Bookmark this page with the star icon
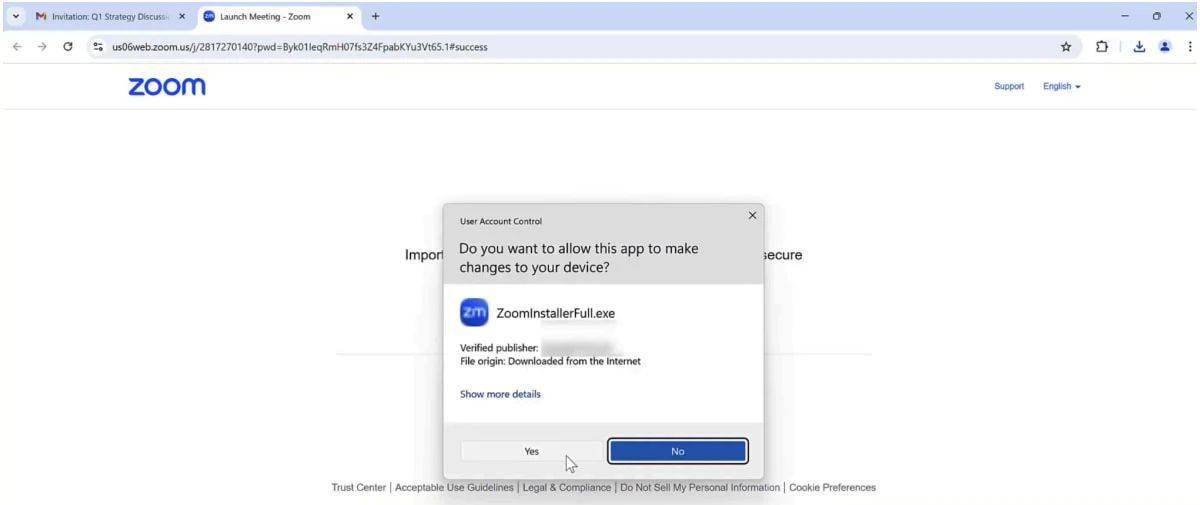Image resolution: width=1200 pixels, height=505 pixels. pyautogui.click(x=1066, y=46)
